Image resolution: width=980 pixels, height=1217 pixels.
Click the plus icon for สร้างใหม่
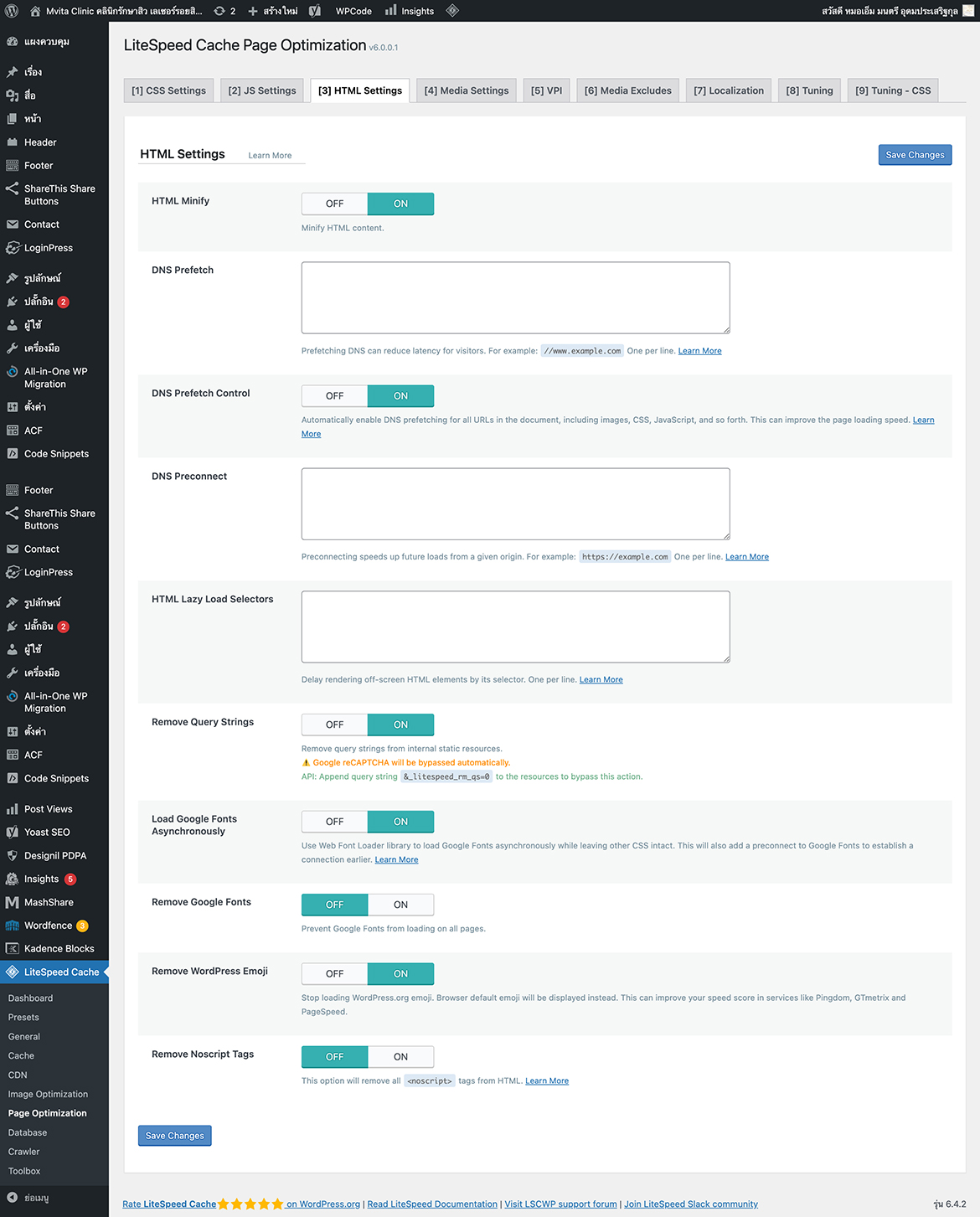[253, 11]
